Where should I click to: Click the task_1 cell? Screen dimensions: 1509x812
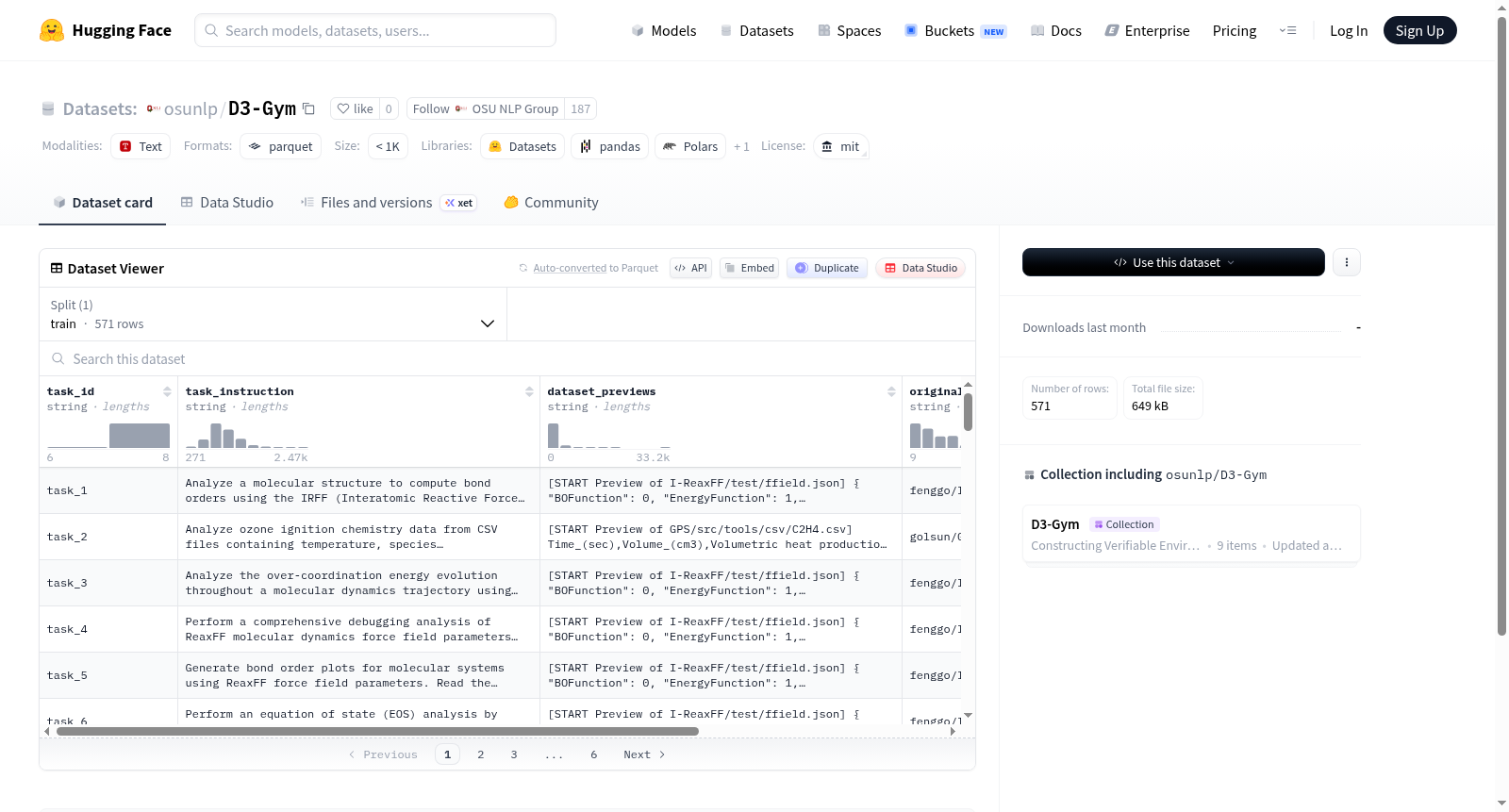click(108, 490)
